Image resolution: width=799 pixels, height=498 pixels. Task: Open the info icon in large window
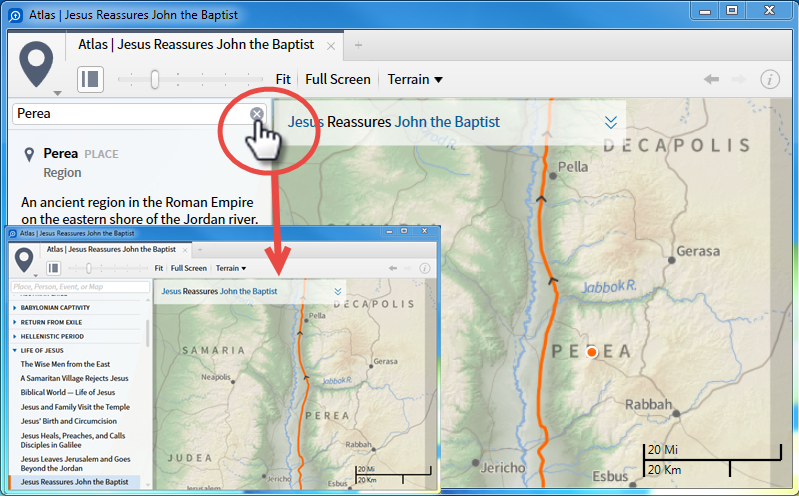click(x=770, y=80)
